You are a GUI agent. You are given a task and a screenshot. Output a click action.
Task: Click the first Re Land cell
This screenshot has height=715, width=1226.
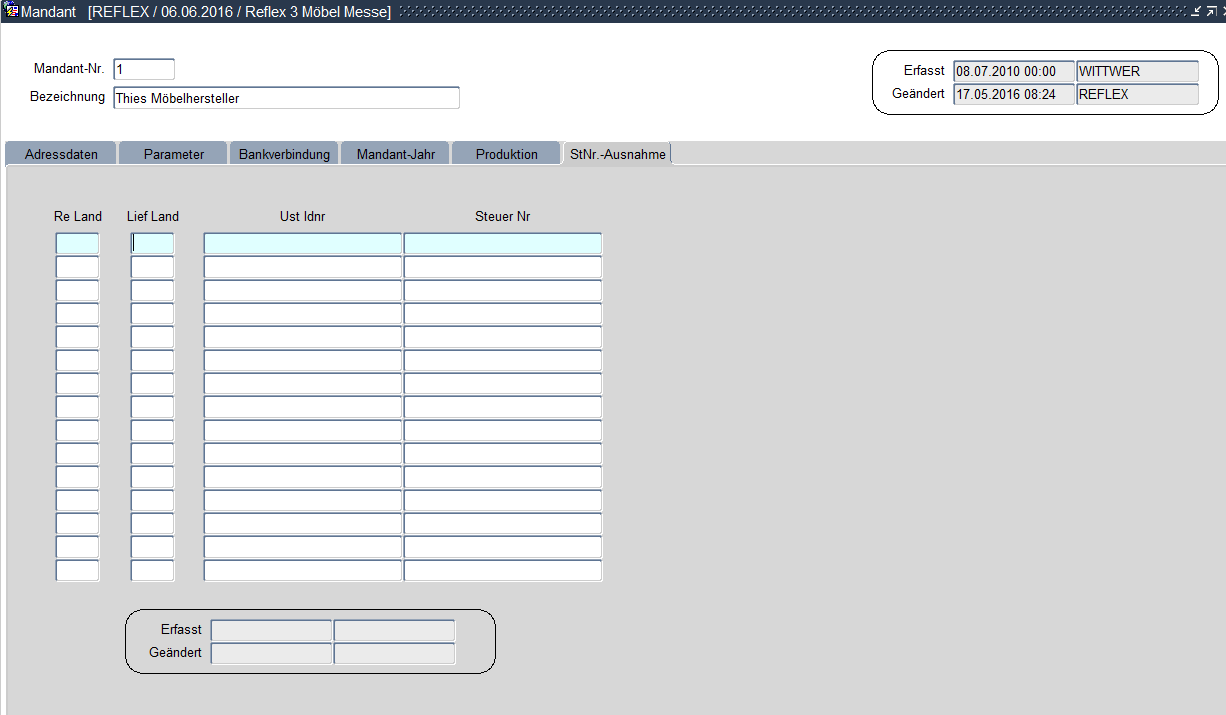77,243
